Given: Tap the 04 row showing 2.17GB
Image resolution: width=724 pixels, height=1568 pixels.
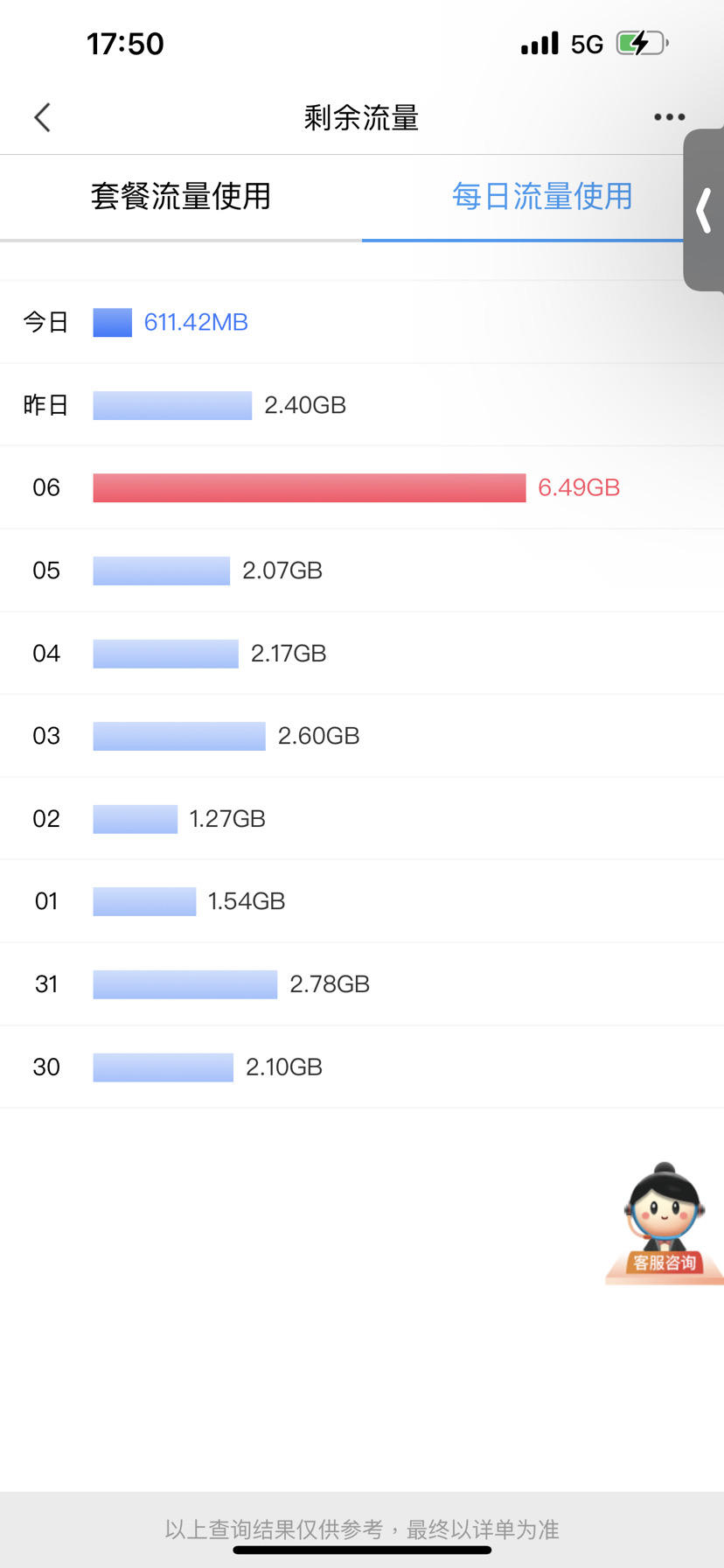Looking at the screenshot, I should [362, 654].
